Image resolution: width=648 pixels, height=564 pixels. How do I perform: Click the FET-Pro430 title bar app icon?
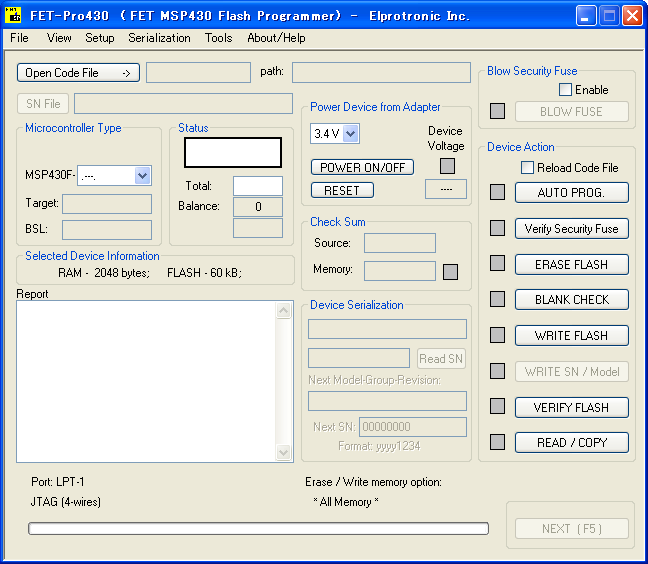[x=13, y=15]
